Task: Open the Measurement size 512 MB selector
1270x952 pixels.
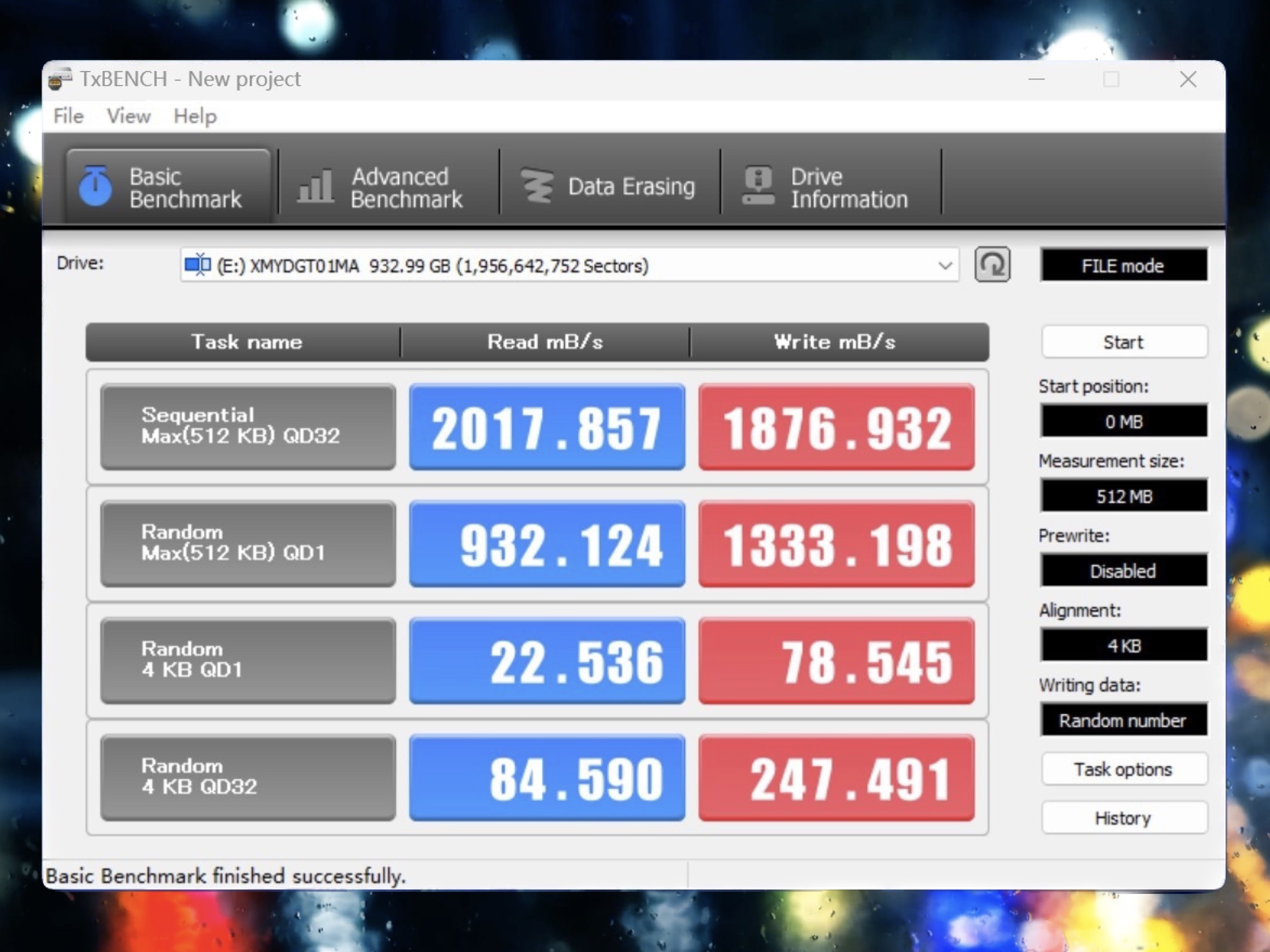Action: (1123, 496)
